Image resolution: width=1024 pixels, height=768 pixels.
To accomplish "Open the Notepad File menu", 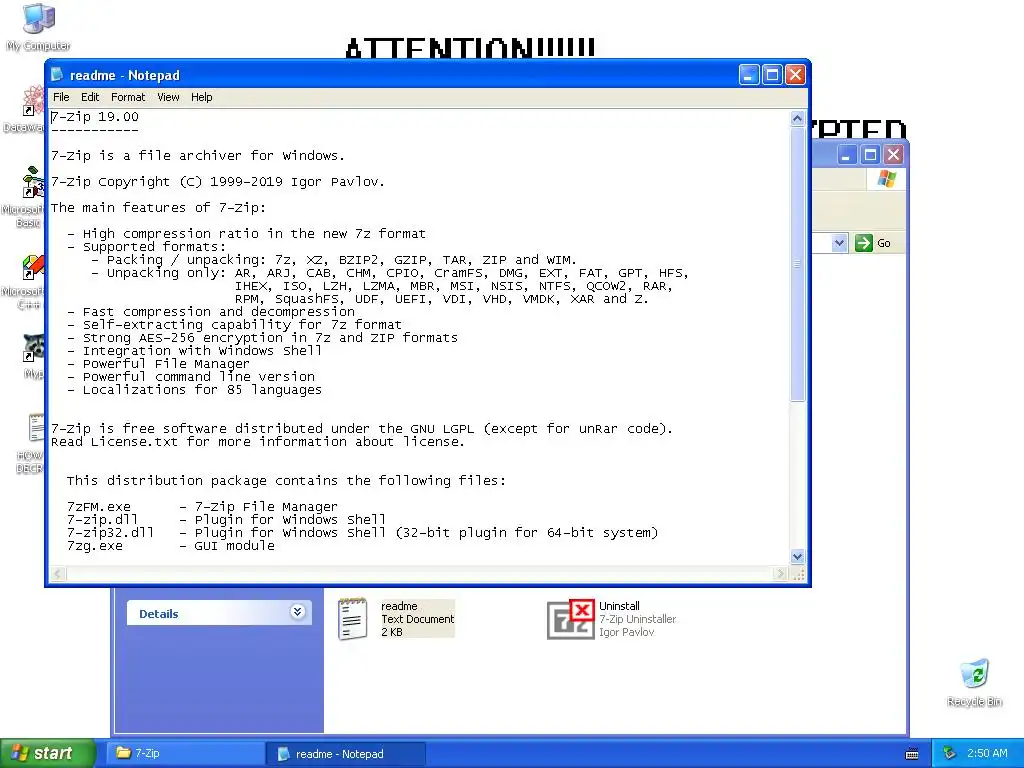I will 61,97.
